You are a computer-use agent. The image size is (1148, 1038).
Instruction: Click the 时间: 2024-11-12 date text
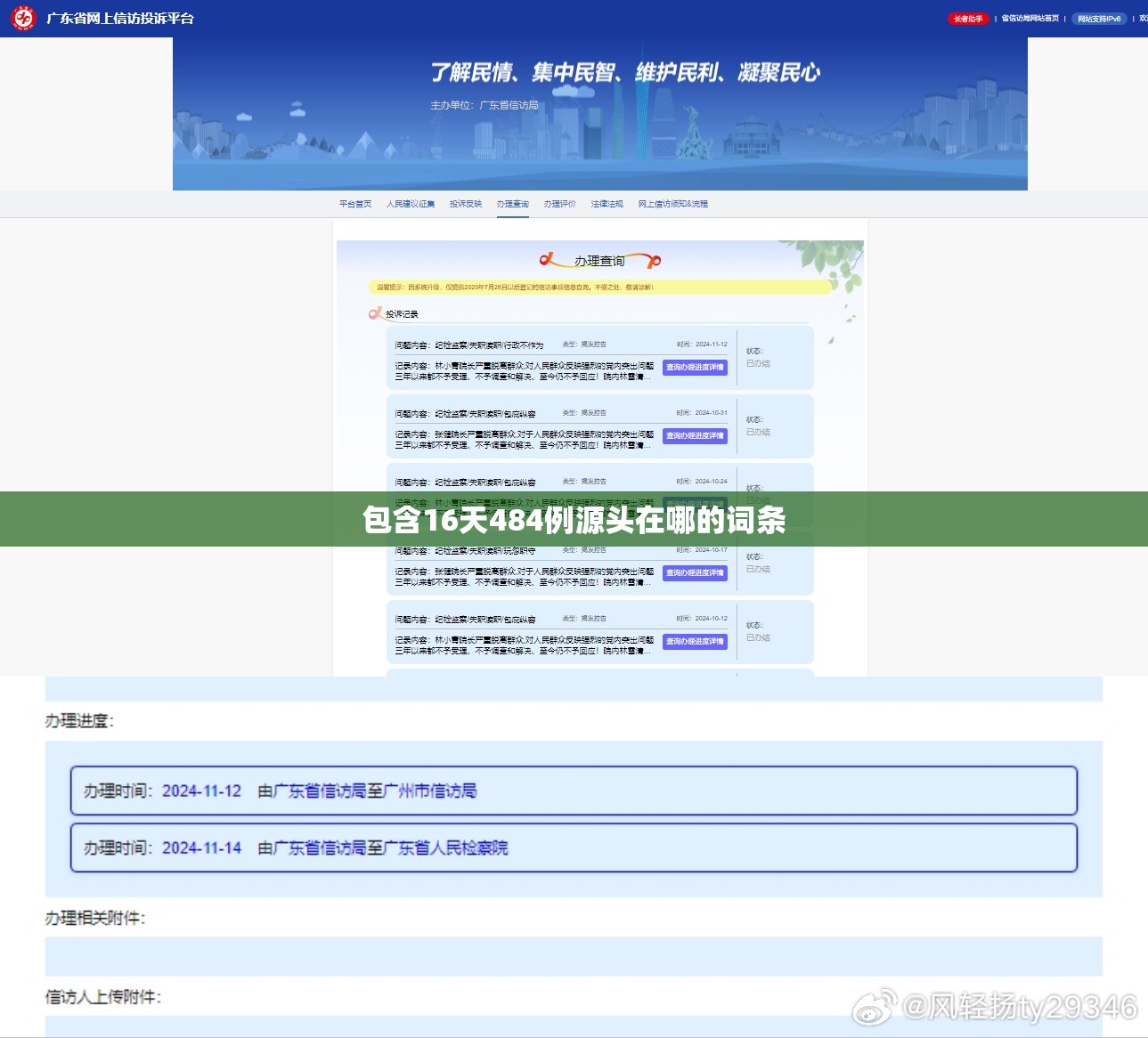point(702,345)
